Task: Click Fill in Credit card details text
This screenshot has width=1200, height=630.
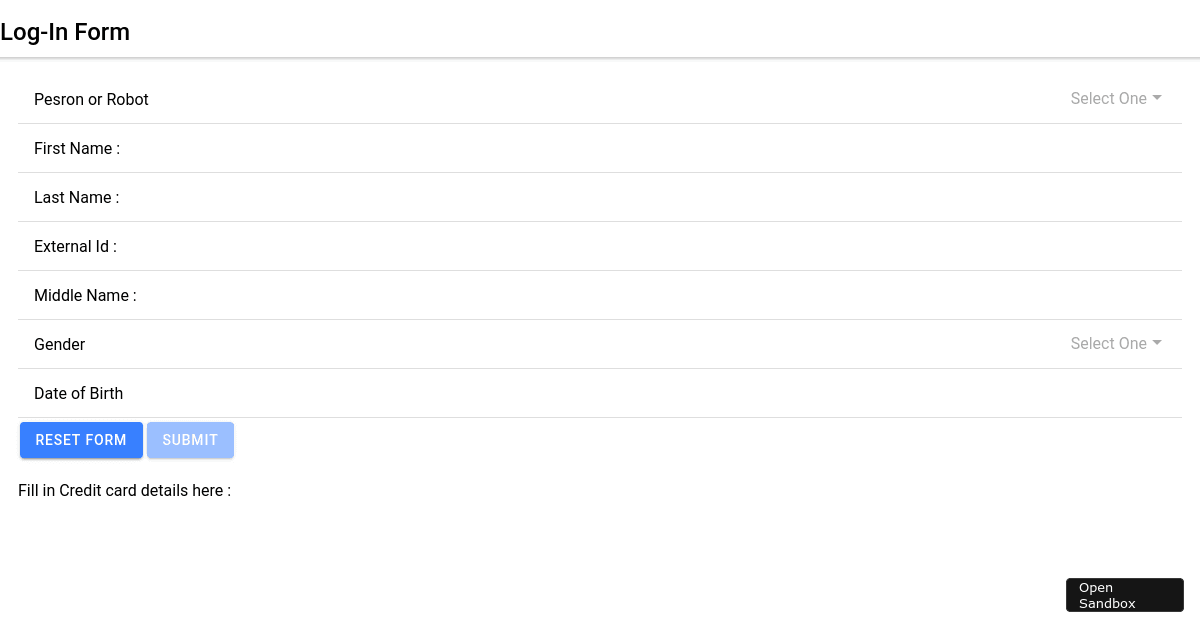Action: coord(124,490)
